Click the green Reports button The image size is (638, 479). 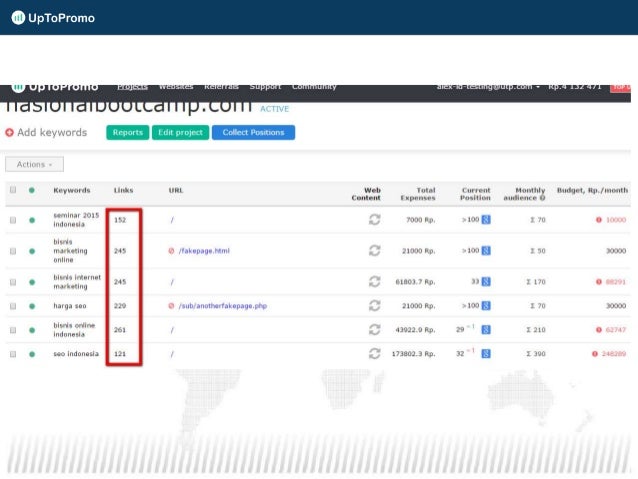click(x=128, y=133)
